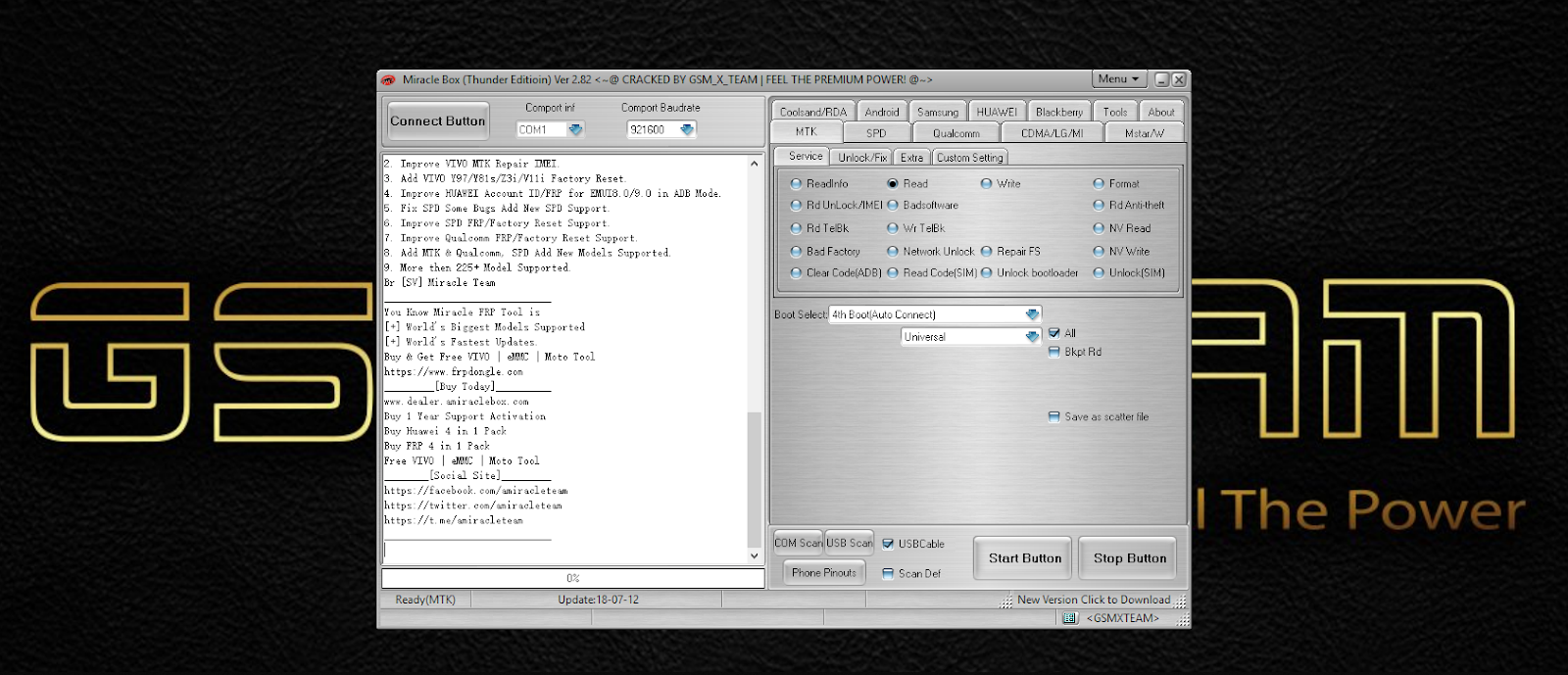Click the Connect Button

pyautogui.click(x=438, y=121)
